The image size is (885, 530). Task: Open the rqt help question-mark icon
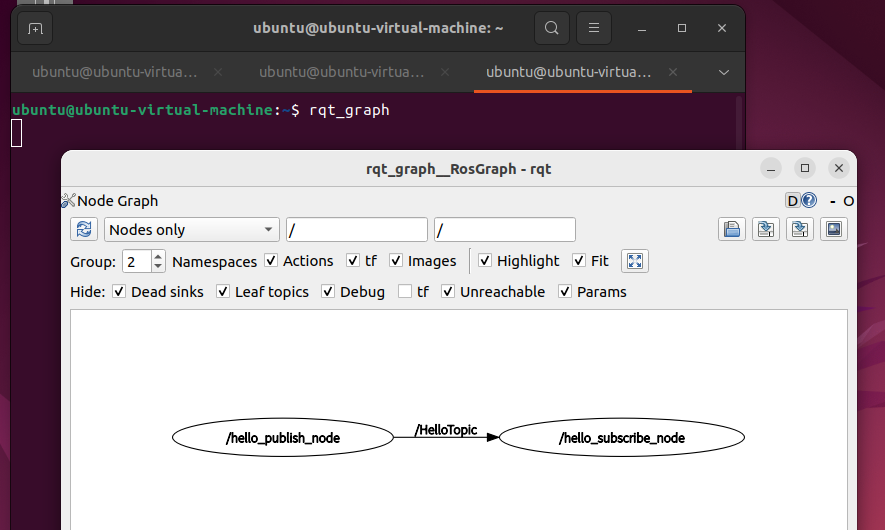coord(809,200)
